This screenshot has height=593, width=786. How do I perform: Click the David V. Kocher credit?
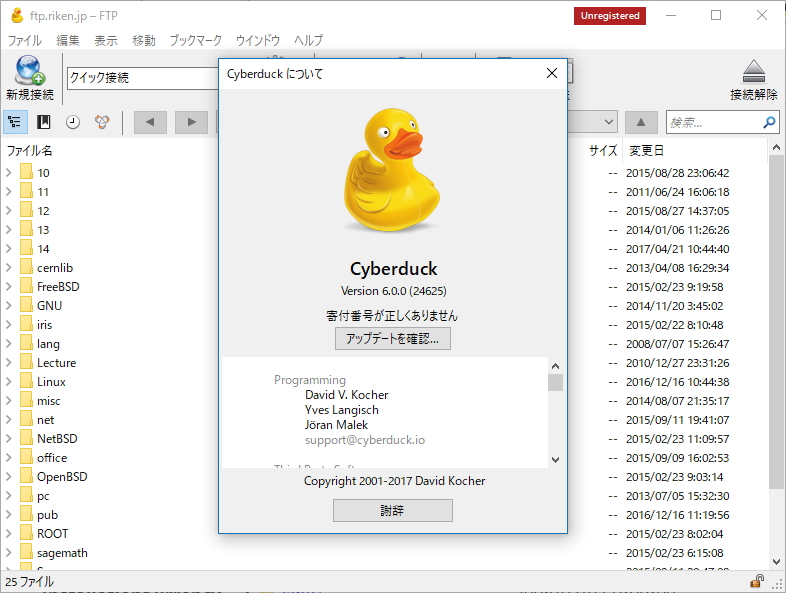[346, 394]
